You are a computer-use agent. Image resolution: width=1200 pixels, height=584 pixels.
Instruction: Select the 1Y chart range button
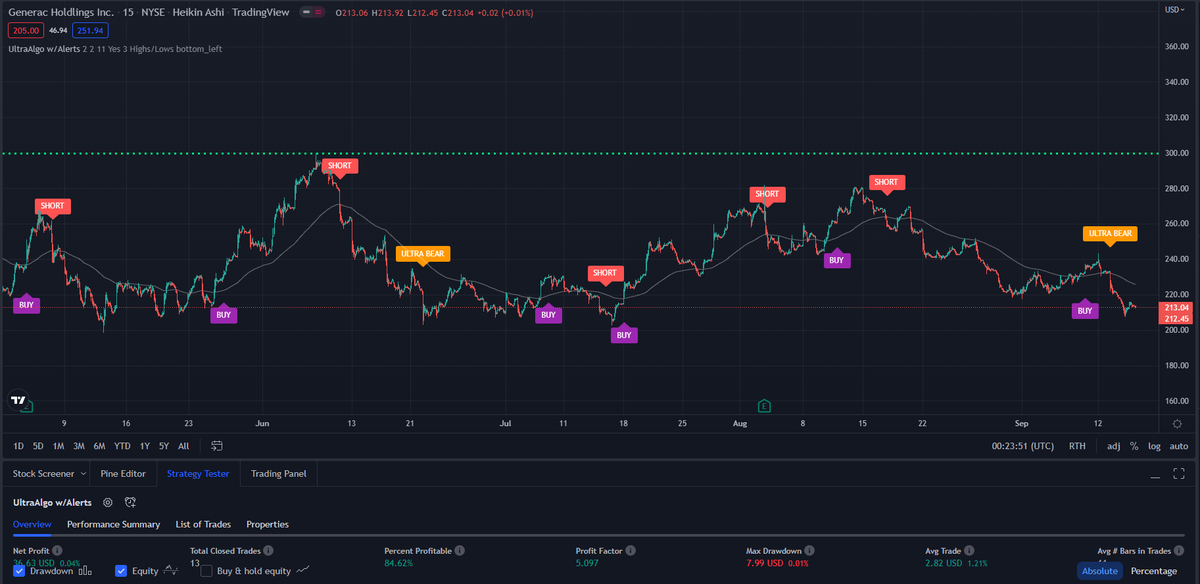pos(144,446)
